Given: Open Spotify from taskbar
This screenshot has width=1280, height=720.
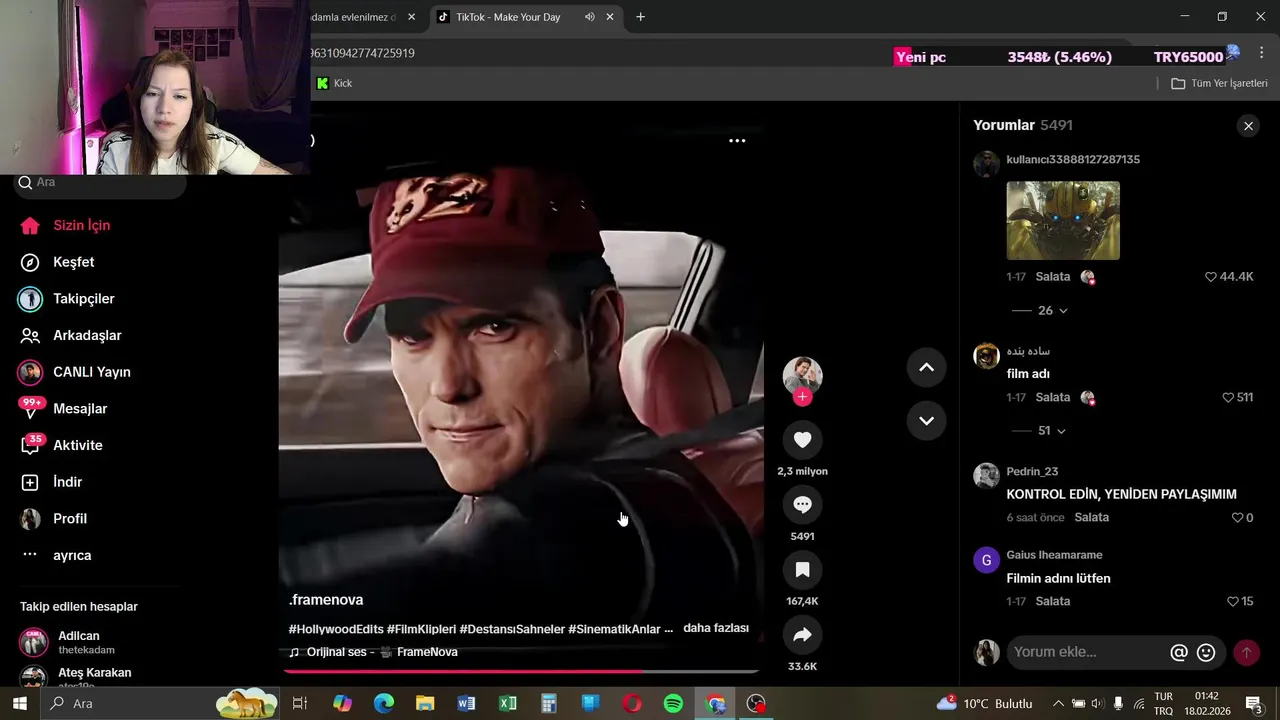Looking at the screenshot, I should tap(673, 704).
